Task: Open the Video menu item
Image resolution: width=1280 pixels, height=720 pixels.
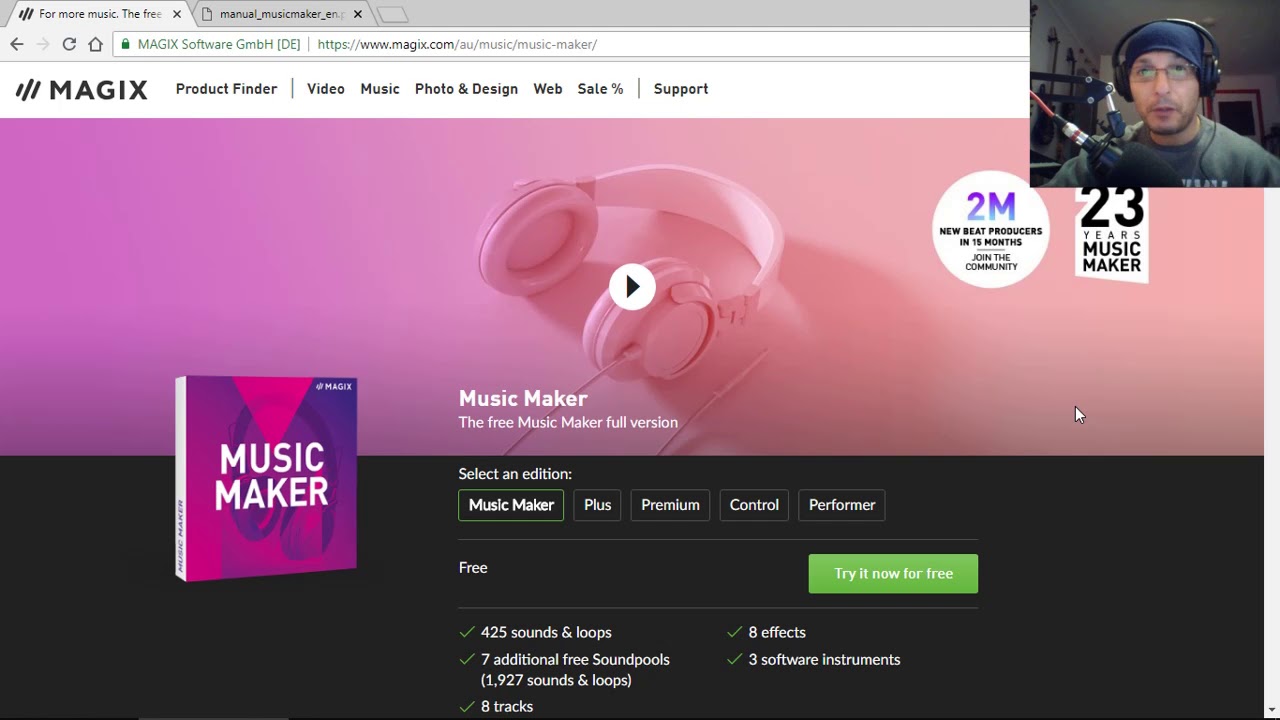Action: tap(326, 89)
